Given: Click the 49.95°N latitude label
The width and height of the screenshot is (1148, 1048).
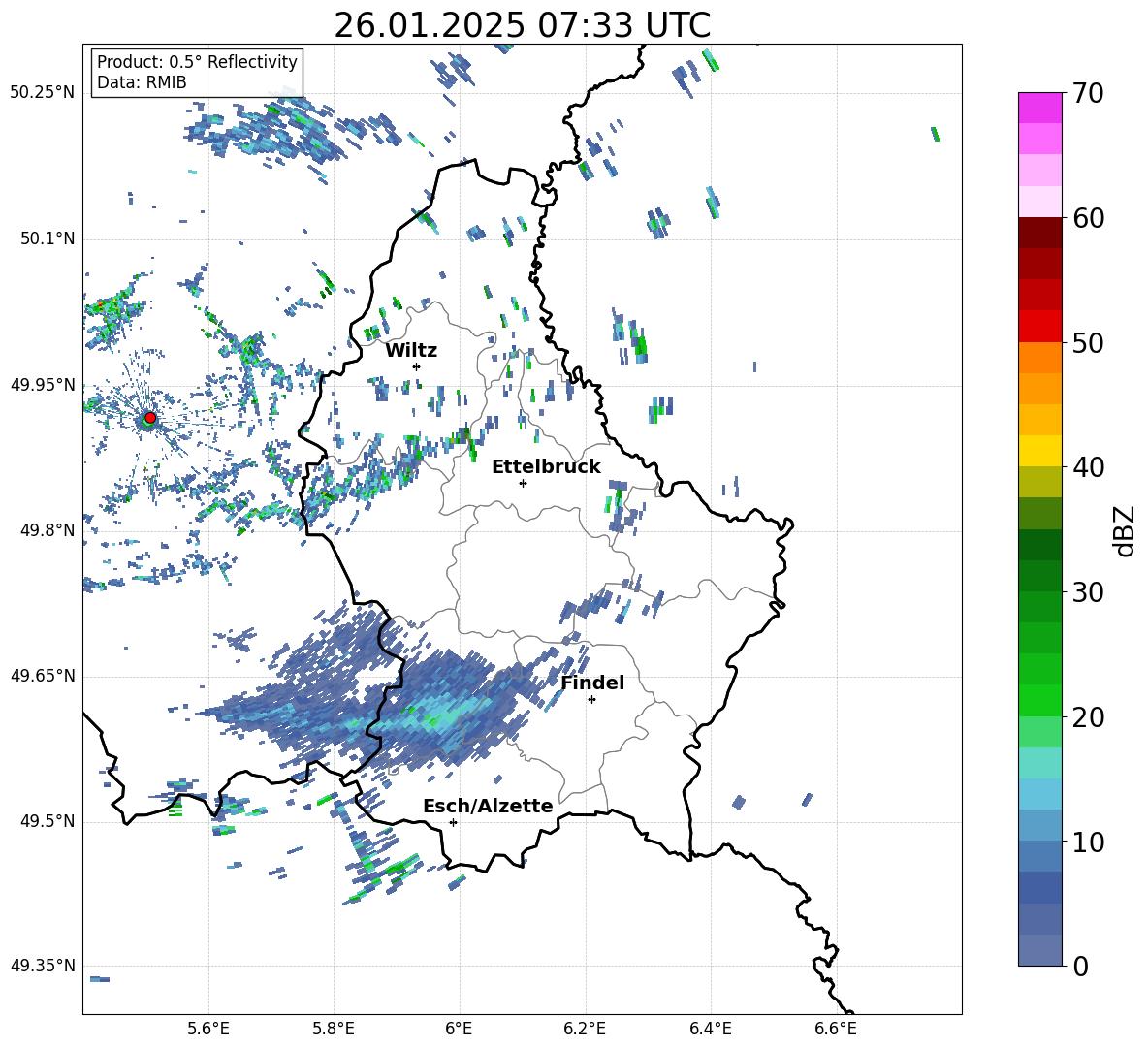Looking at the screenshot, I should (x=43, y=385).
